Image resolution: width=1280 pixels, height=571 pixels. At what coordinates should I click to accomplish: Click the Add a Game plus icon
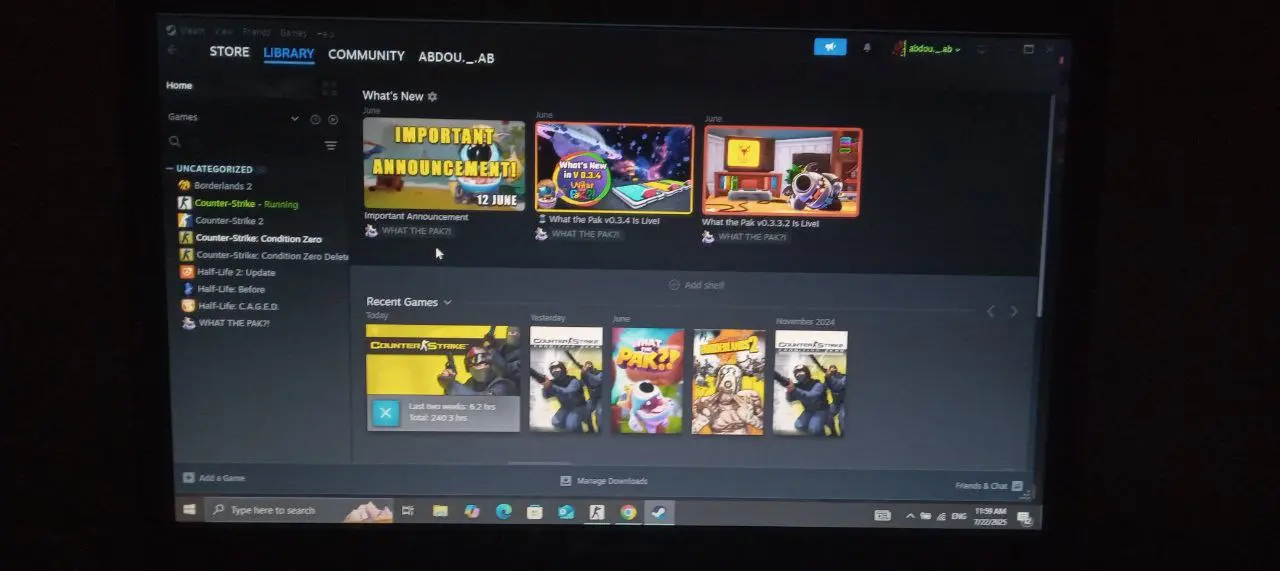[188, 478]
